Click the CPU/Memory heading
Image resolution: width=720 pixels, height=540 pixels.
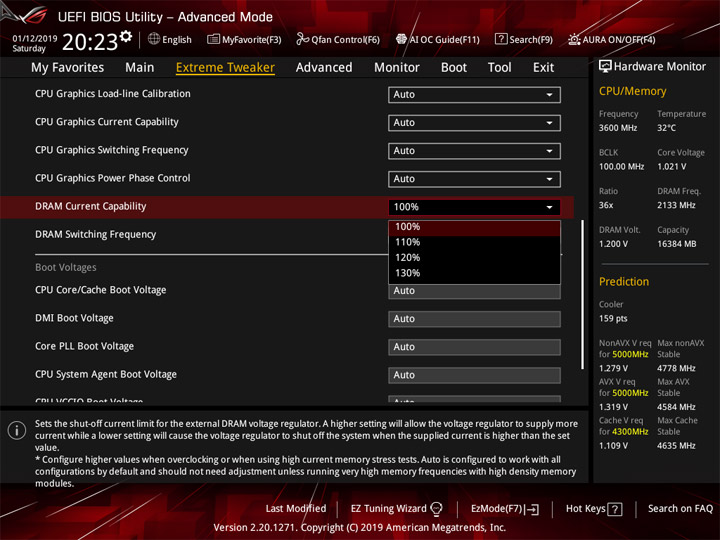(632, 91)
